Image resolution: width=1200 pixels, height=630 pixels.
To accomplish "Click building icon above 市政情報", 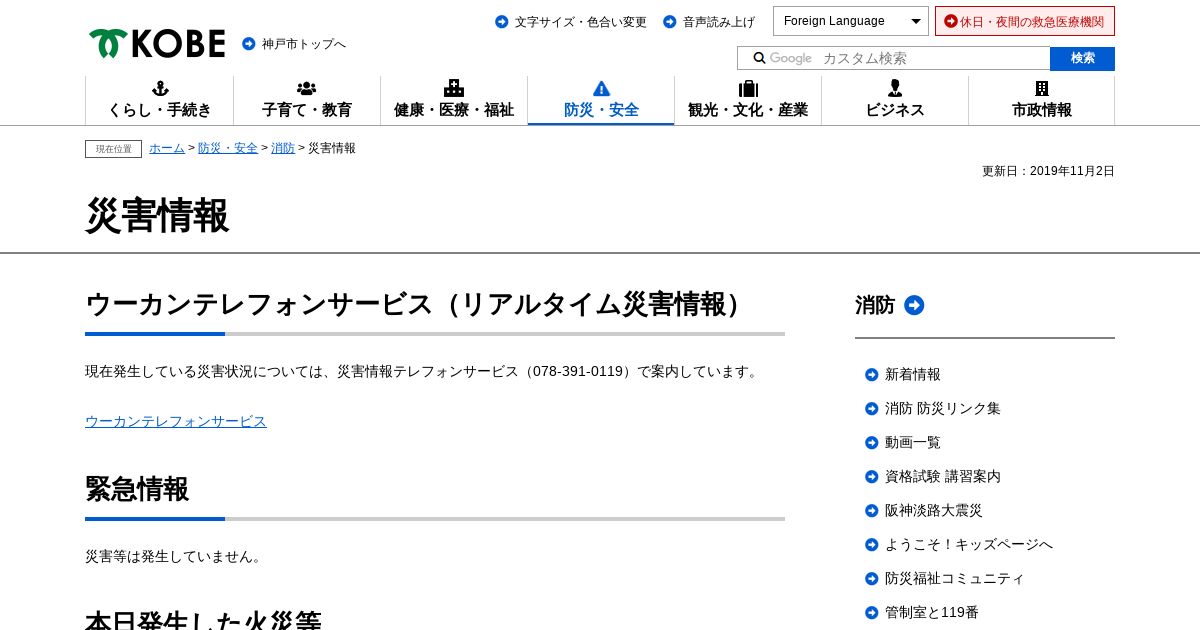I will coord(1042,88).
